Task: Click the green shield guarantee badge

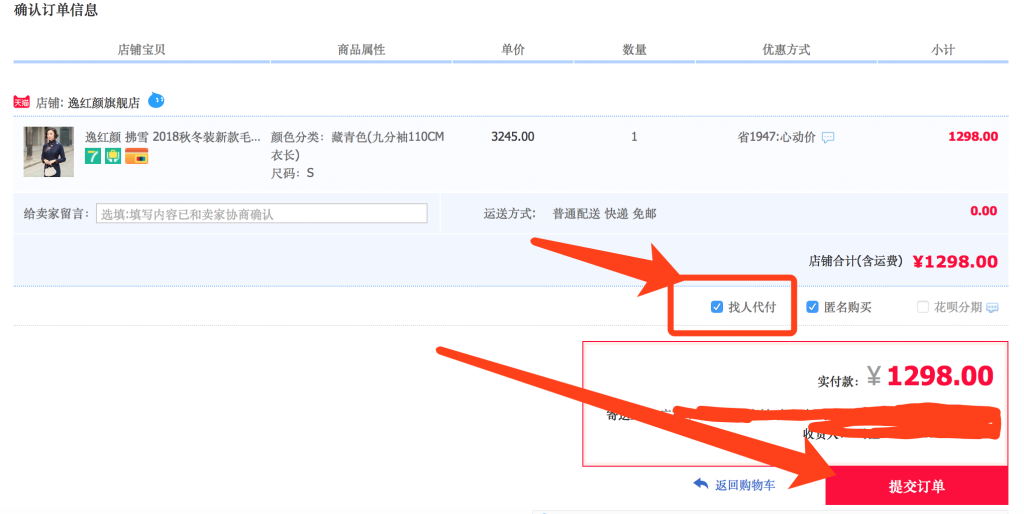Action: [x=113, y=156]
